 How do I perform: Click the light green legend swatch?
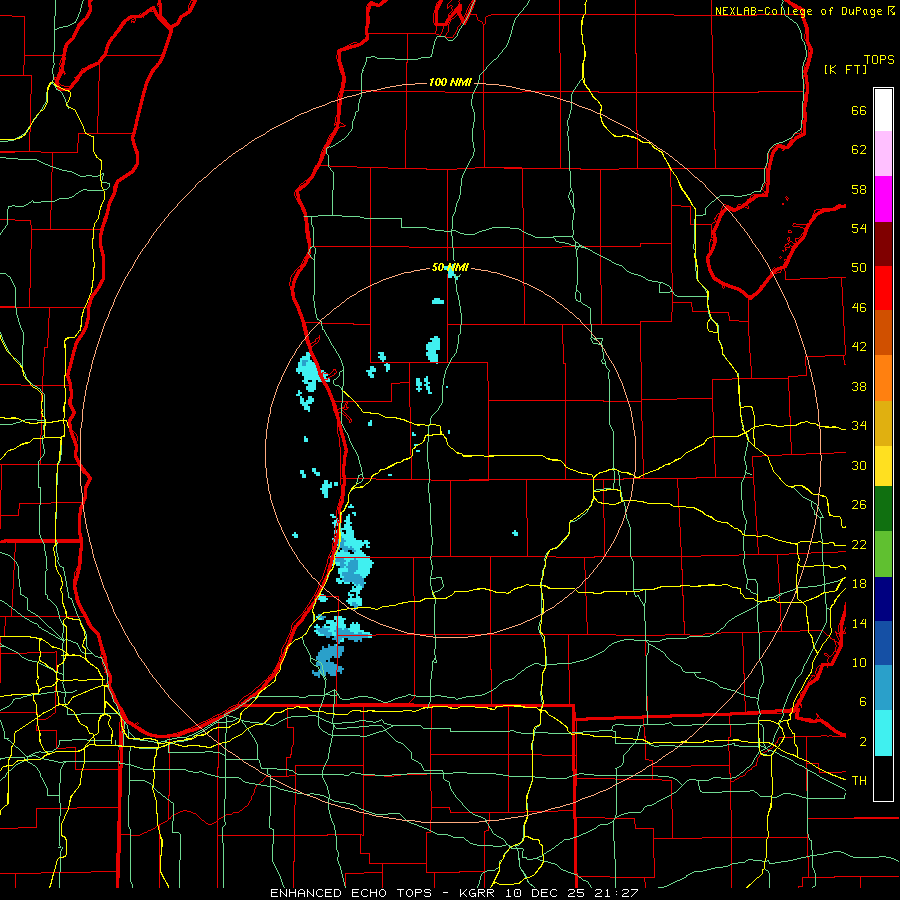pyautogui.click(x=883, y=554)
